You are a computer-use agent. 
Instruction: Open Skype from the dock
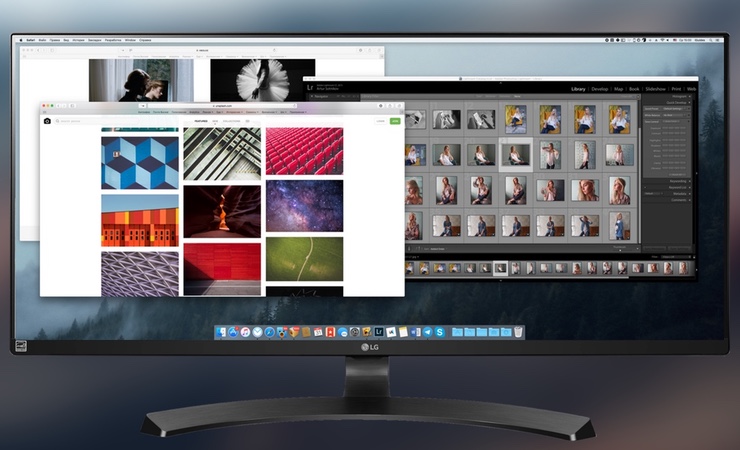pos(439,332)
